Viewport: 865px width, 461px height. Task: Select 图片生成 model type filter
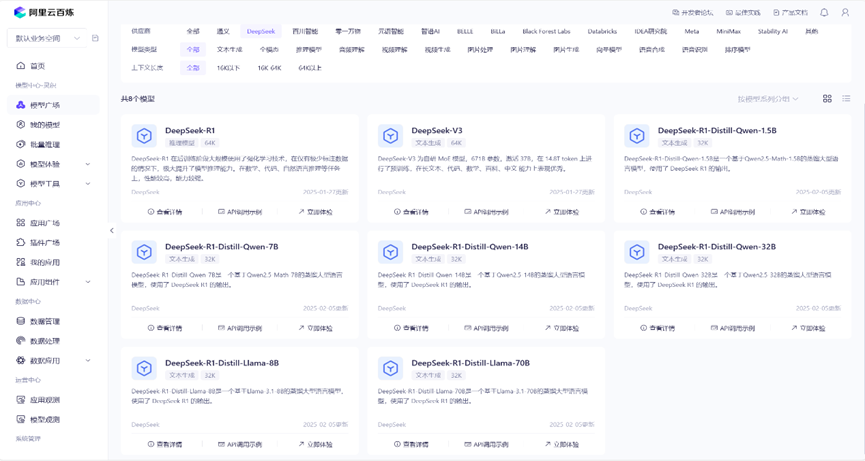[566, 50]
